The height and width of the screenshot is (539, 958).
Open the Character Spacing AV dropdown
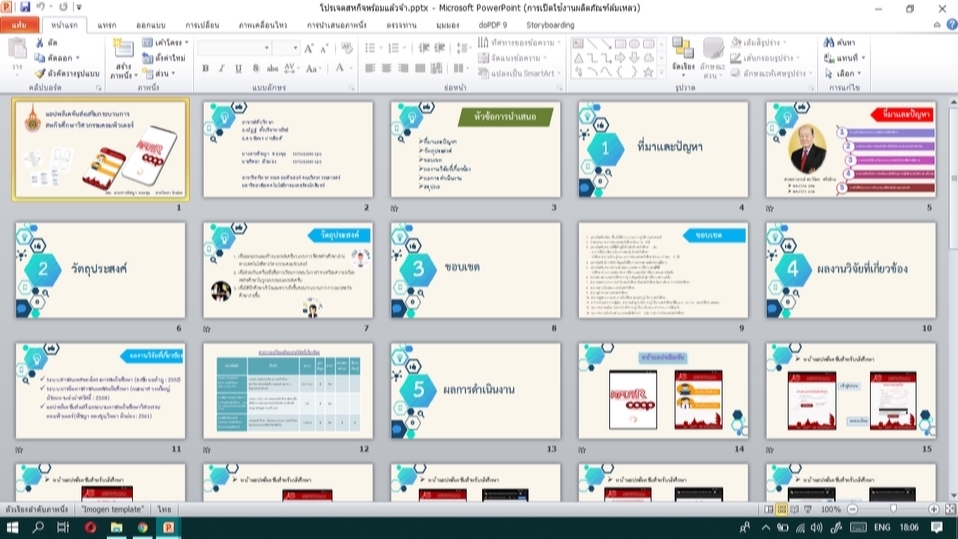[291, 68]
